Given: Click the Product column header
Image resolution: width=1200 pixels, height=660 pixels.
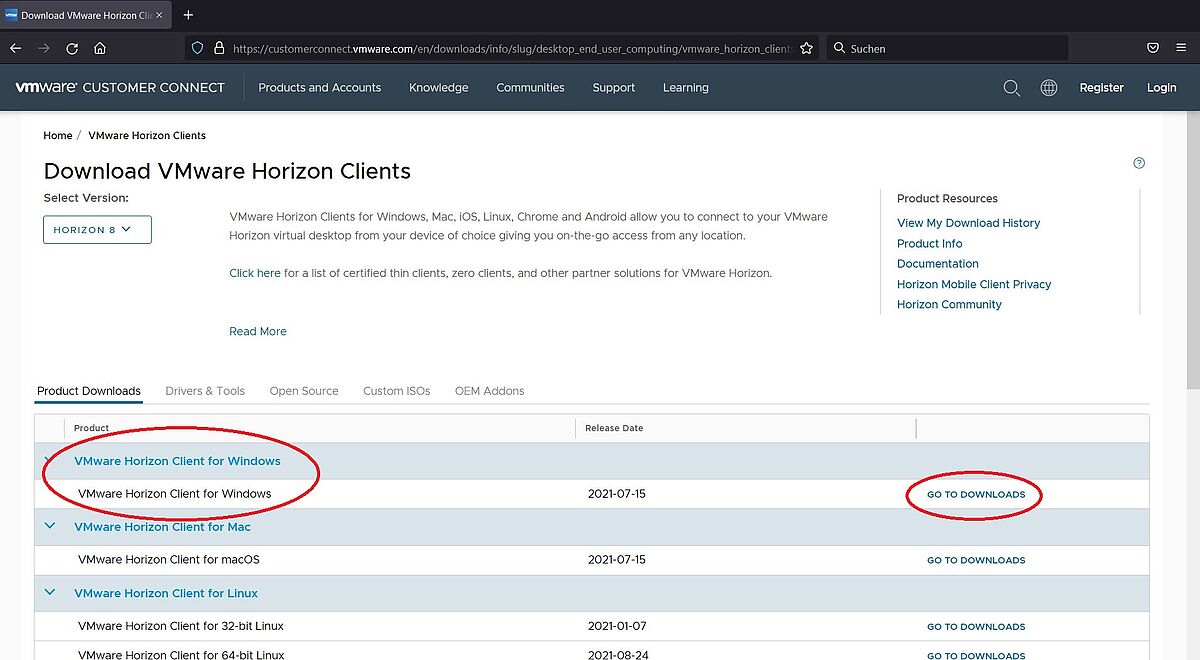Looking at the screenshot, I should click(91, 428).
